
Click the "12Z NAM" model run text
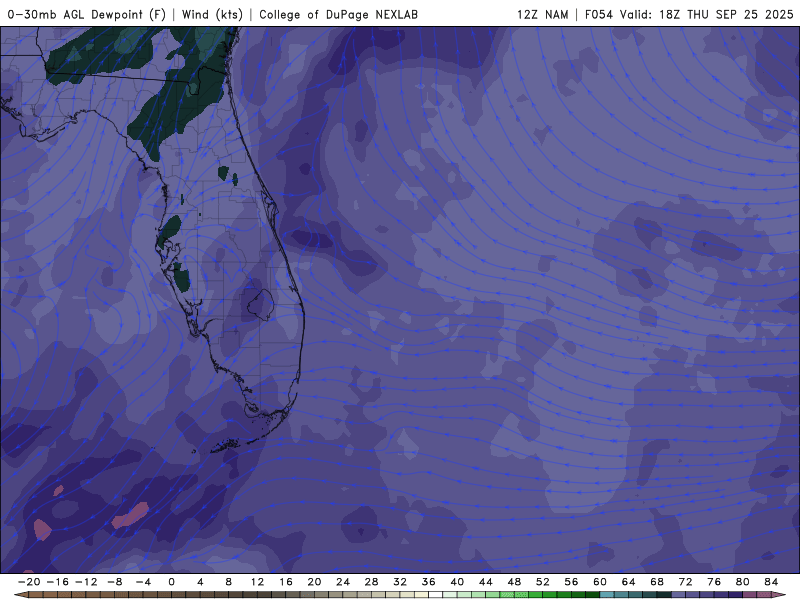click(x=542, y=14)
